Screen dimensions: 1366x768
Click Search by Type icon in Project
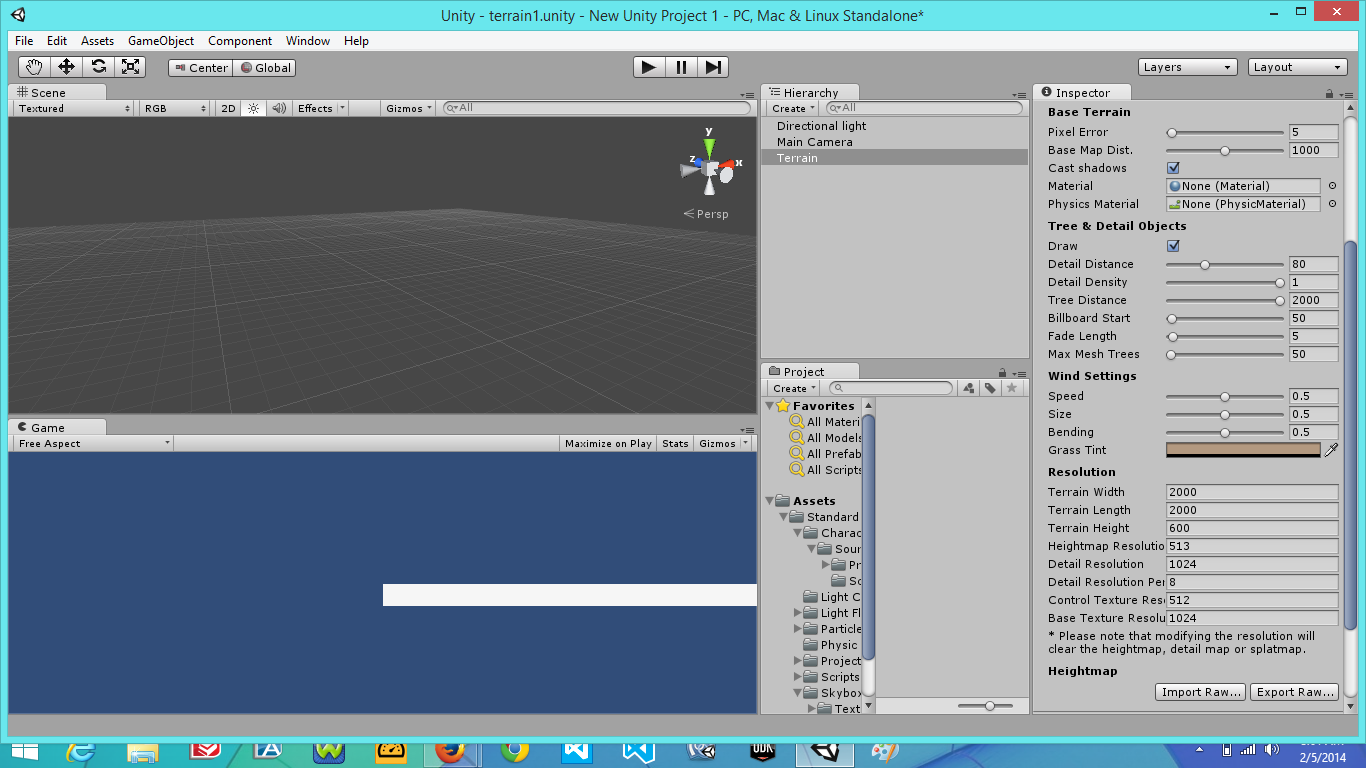click(968, 388)
